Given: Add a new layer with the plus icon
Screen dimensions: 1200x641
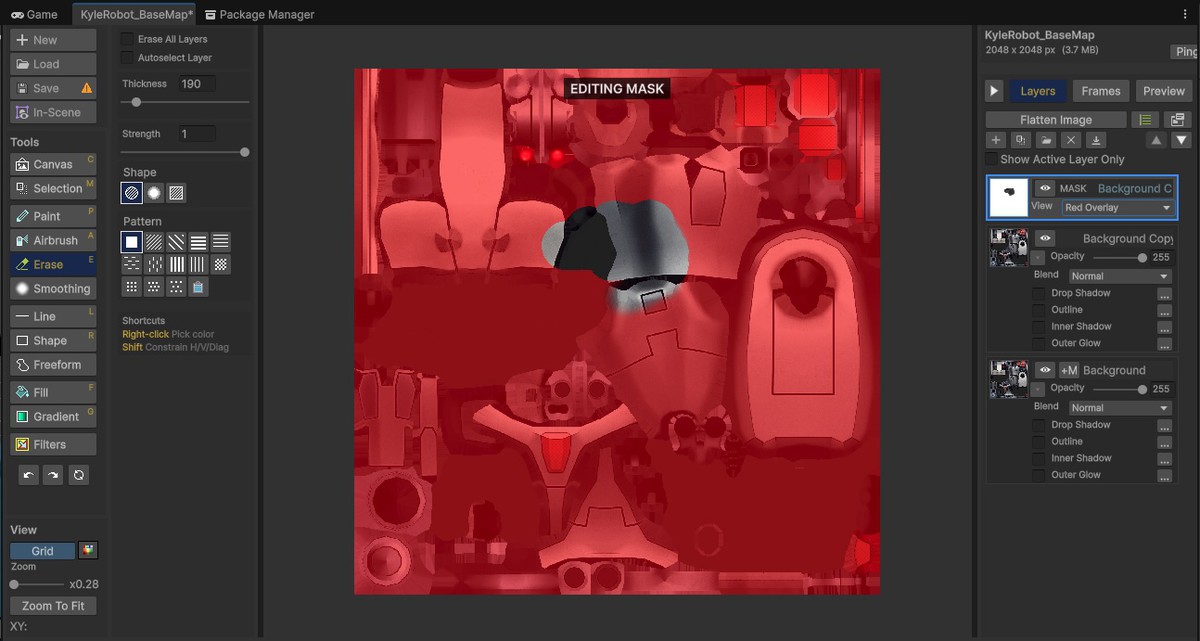Looking at the screenshot, I should [995, 139].
